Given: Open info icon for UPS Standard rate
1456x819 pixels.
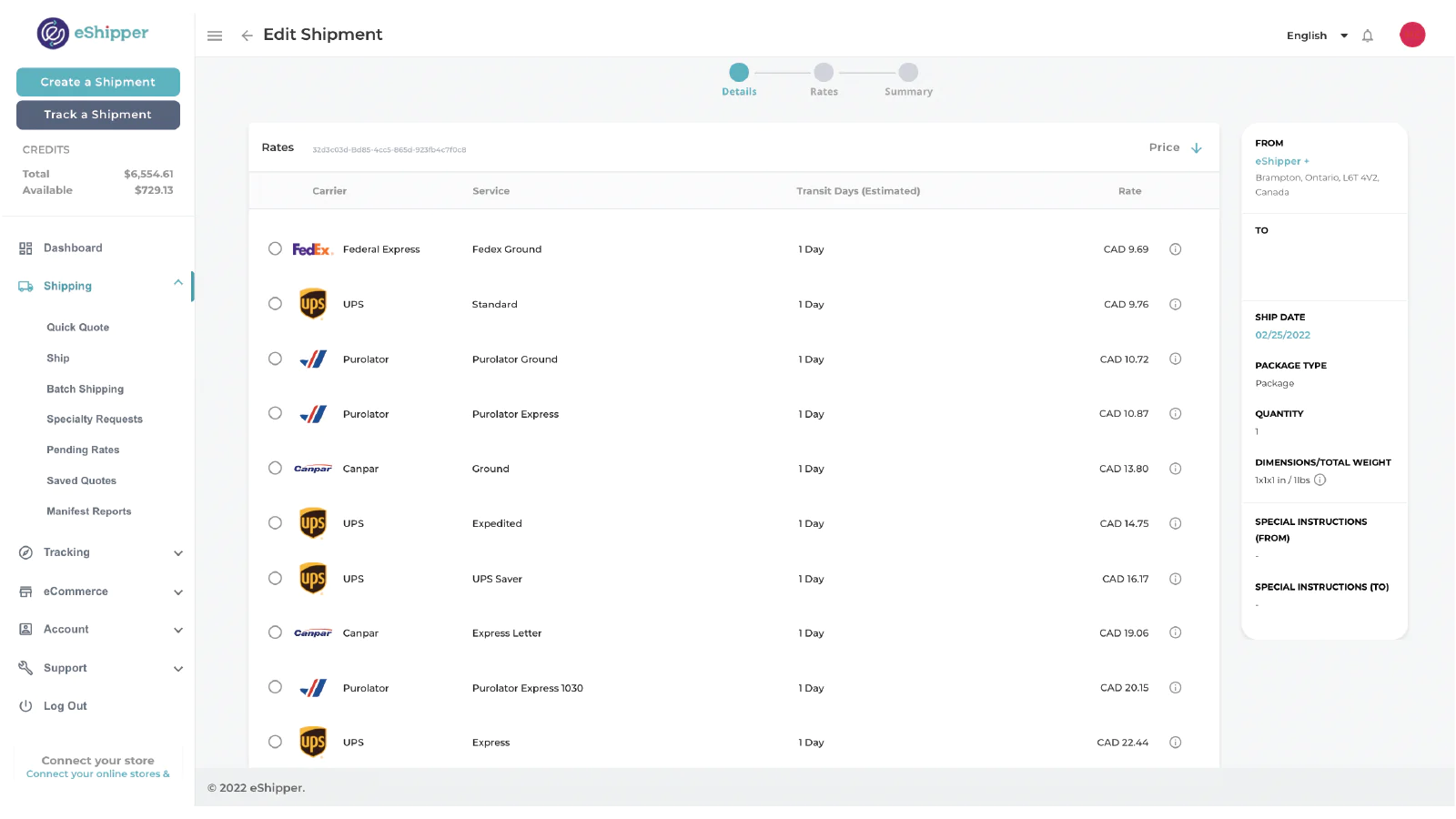Looking at the screenshot, I should [x=1175, y=304].
